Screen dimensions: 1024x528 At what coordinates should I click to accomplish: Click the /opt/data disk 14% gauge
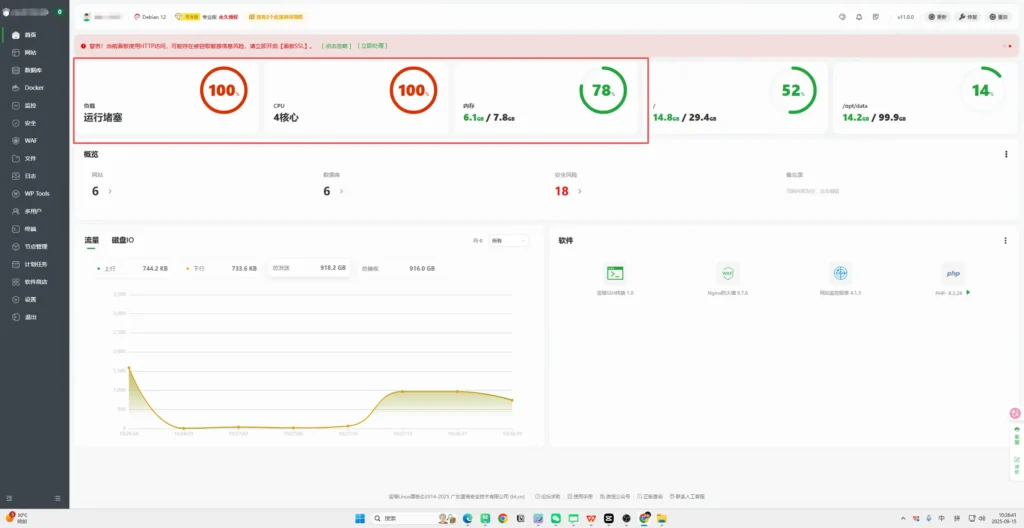click(983, 90)
